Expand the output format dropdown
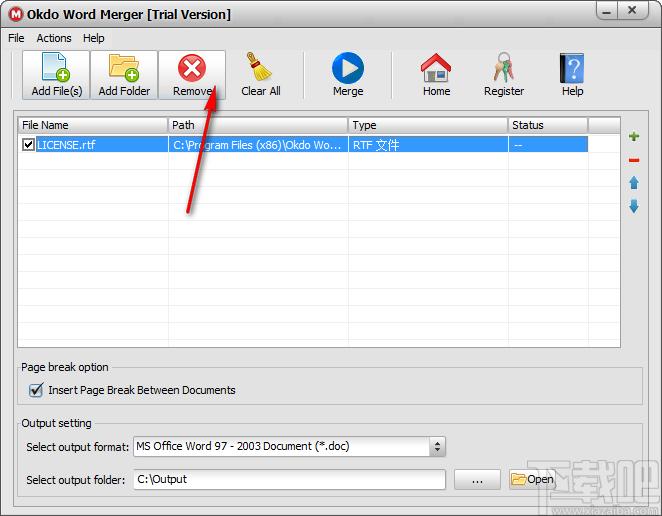This screenshot has height=516, width=662. click(438, 446)
